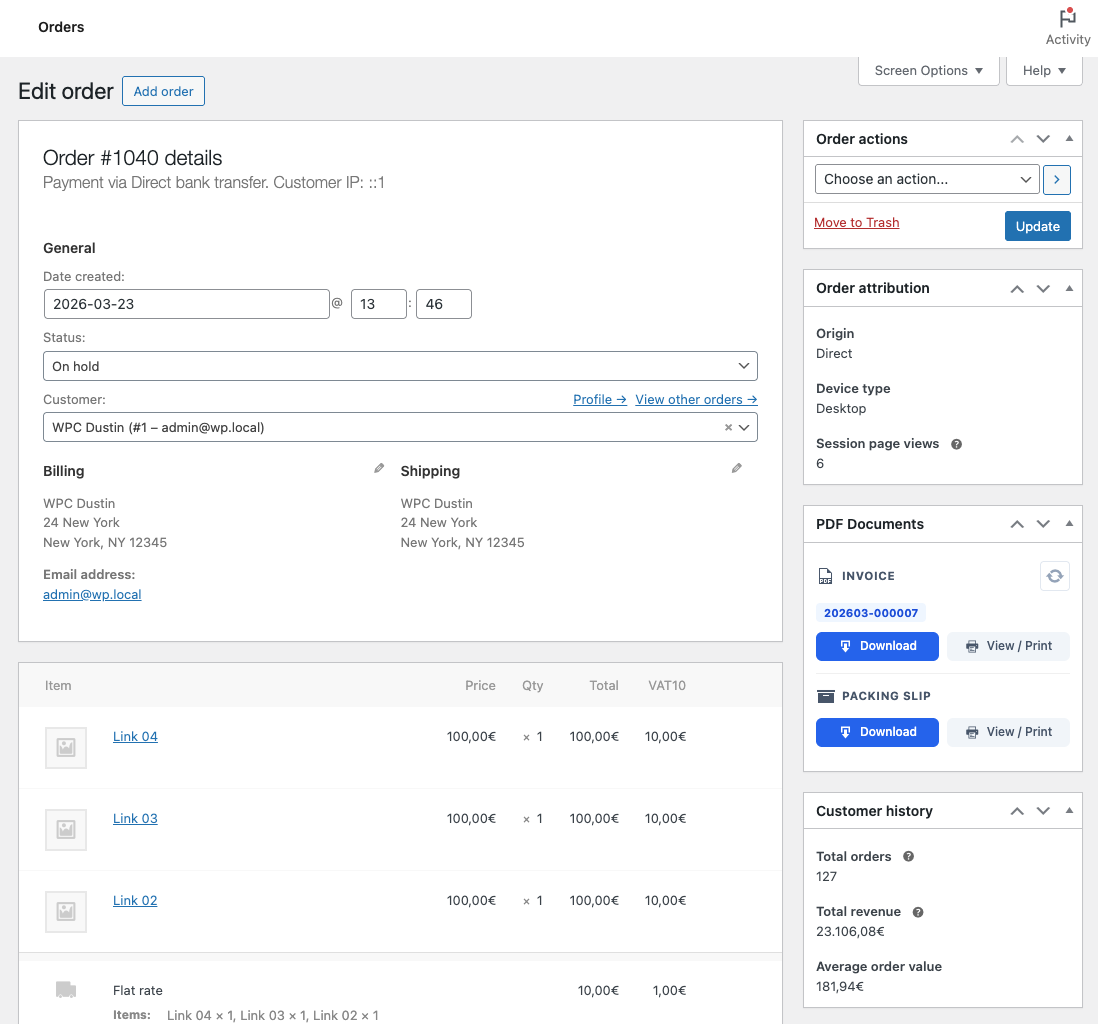
Task: Click the Total orders help icon
Action: pyautogui.click(x=908, y=857)
